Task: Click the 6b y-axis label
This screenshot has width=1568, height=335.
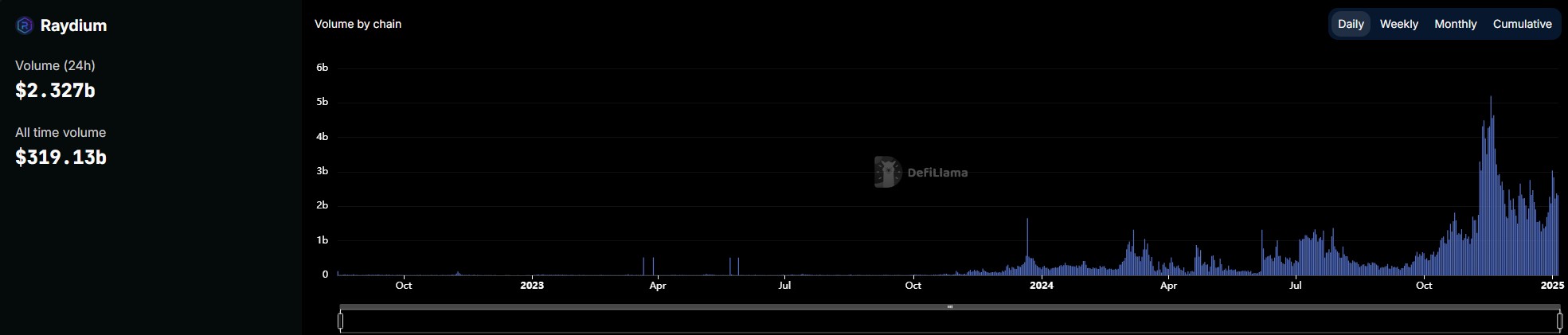Action: (x=323, y=68)
